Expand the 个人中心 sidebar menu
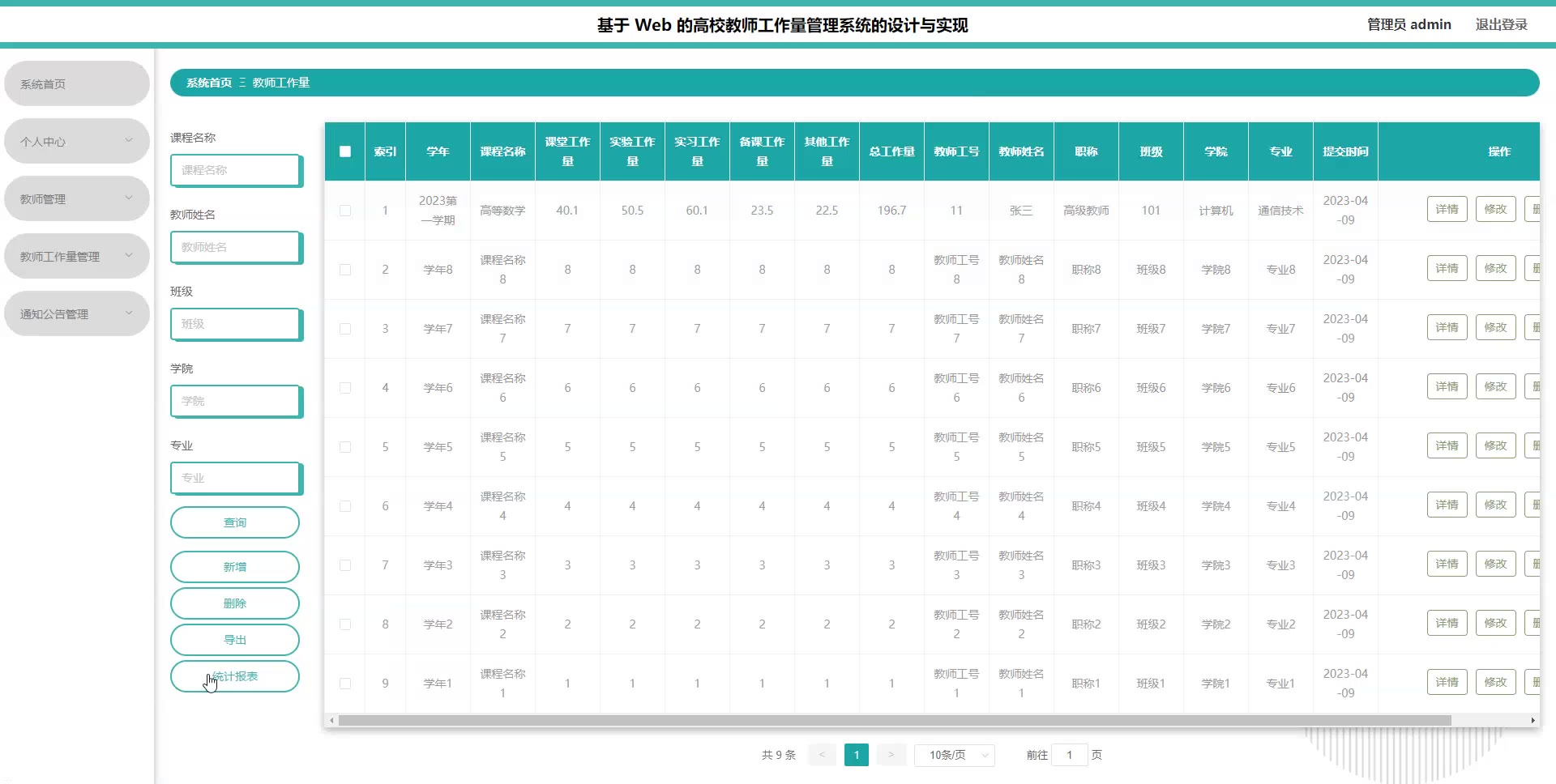 (x=77, y=141)
